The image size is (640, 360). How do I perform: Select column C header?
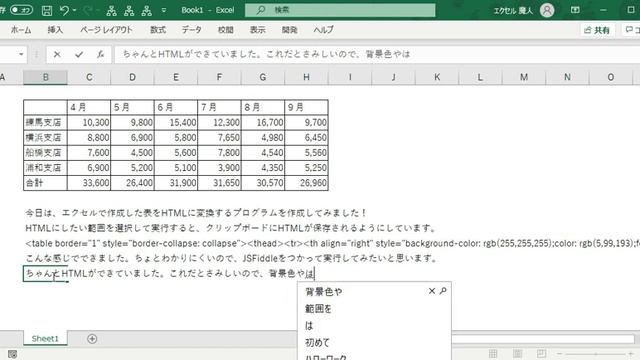(x=89, y=77)
